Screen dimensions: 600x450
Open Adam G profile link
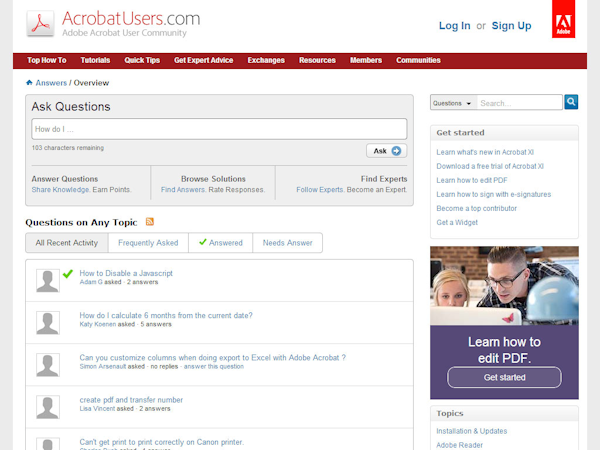[91, 282]
